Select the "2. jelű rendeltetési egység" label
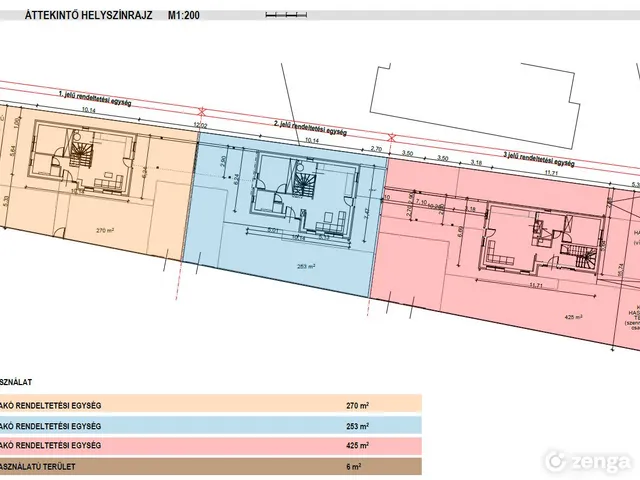The width and height of the screenshot is (640, 480). tap(310, 128)
